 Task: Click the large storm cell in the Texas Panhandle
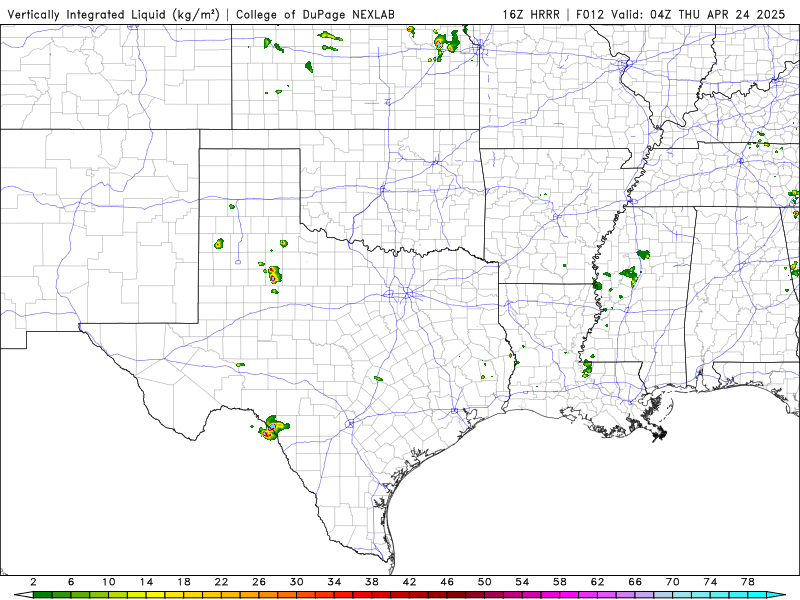point(275,274)
